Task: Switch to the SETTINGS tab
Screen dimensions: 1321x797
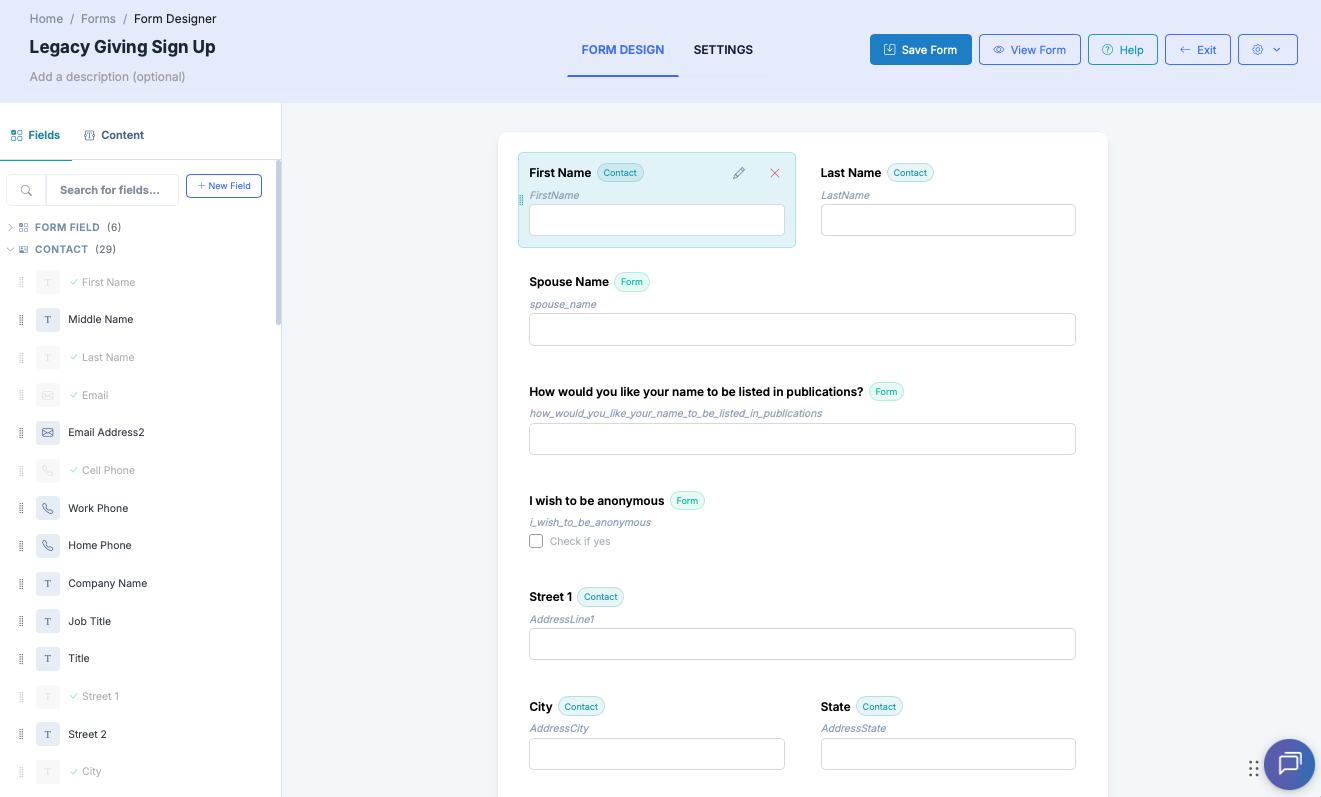Action: coord(723,50)
